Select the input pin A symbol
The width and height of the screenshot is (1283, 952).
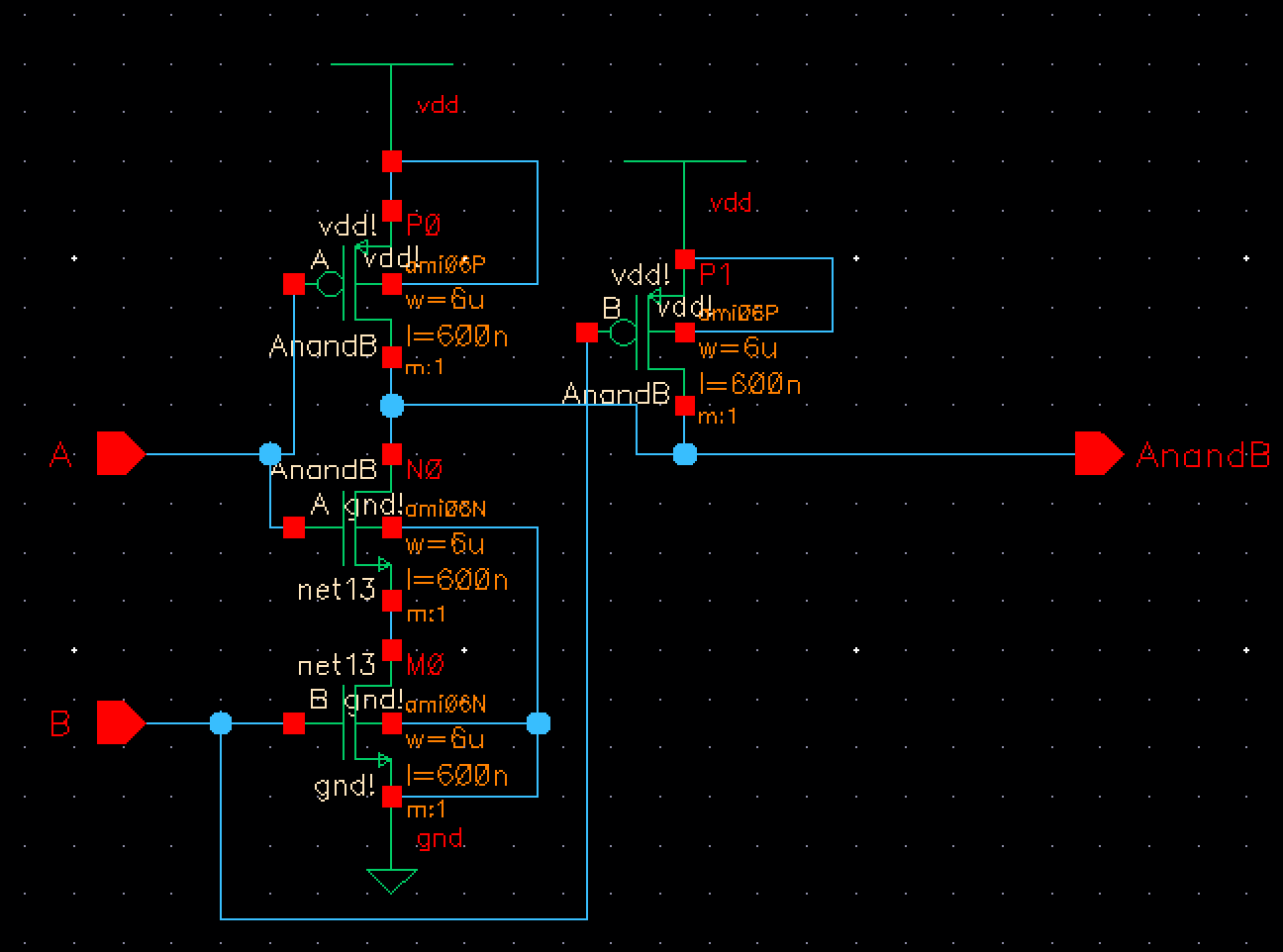coord(121,454)
